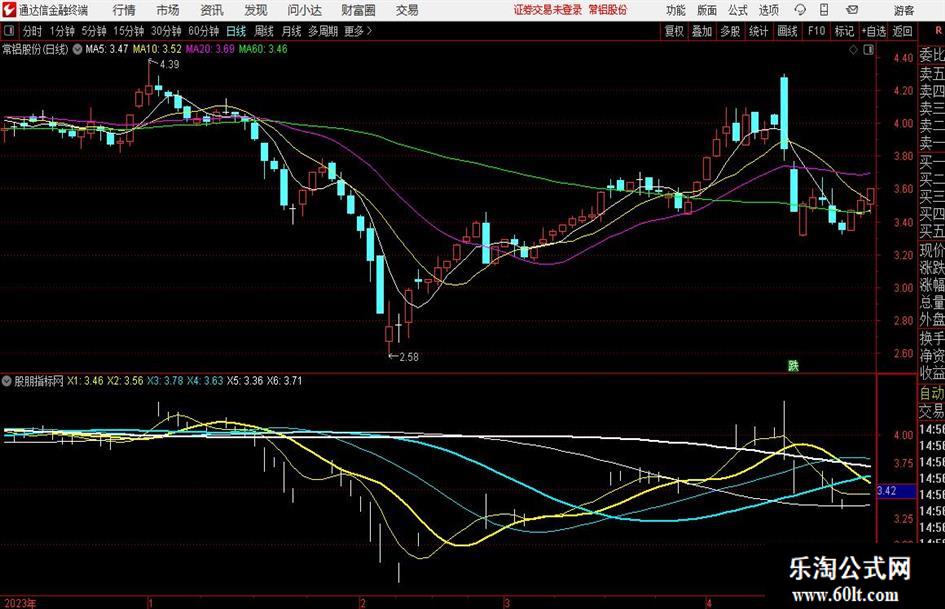Viewport: 945px width, 609px height.
Task: Open the 多周期 multi-period view
Action: pos(323,31)
